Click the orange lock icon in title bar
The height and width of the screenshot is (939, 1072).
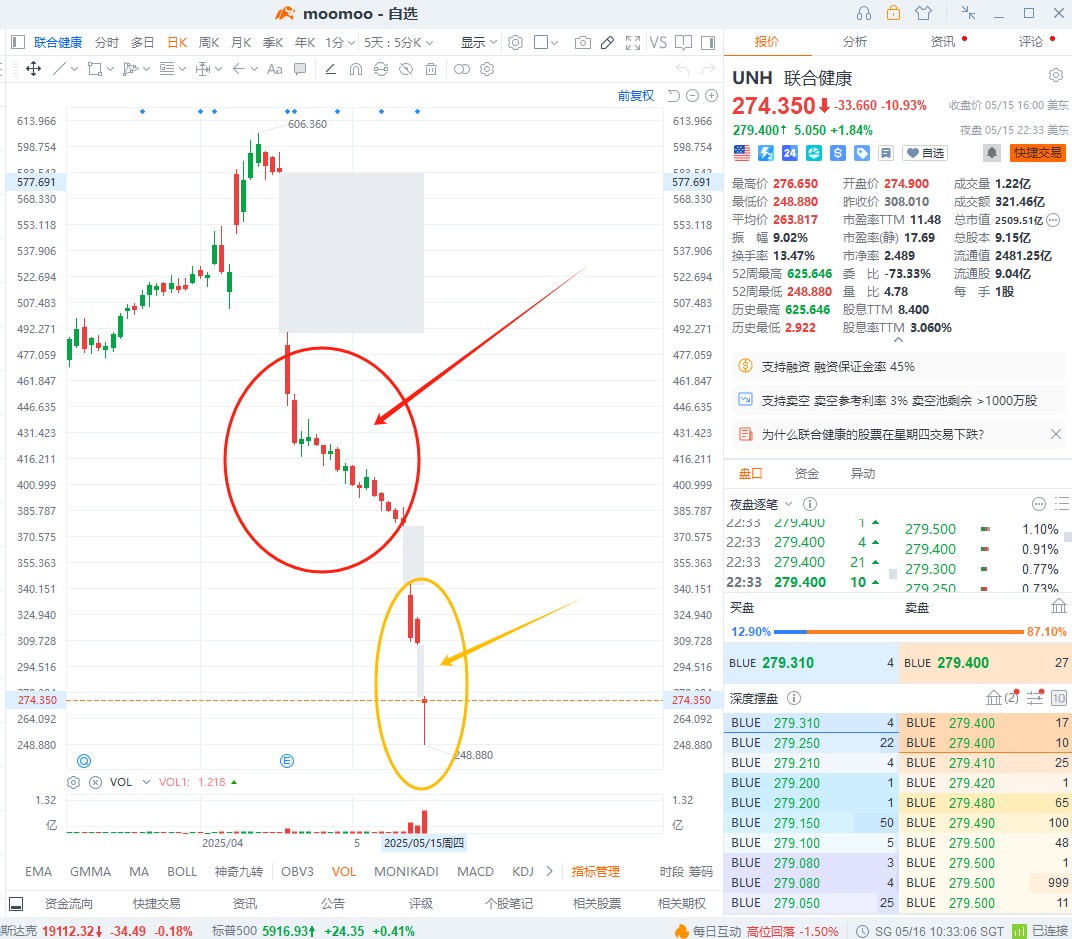tap(893, 12)
